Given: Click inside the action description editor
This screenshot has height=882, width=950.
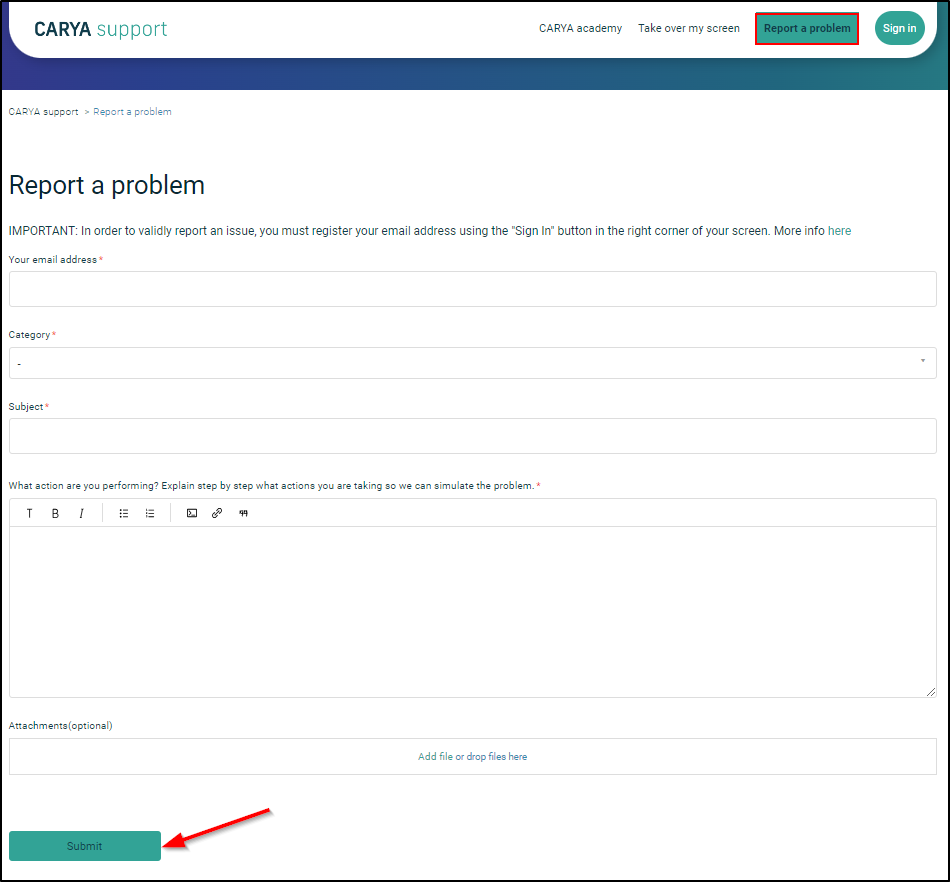Looking at the screenshot, I should point(473,612).
